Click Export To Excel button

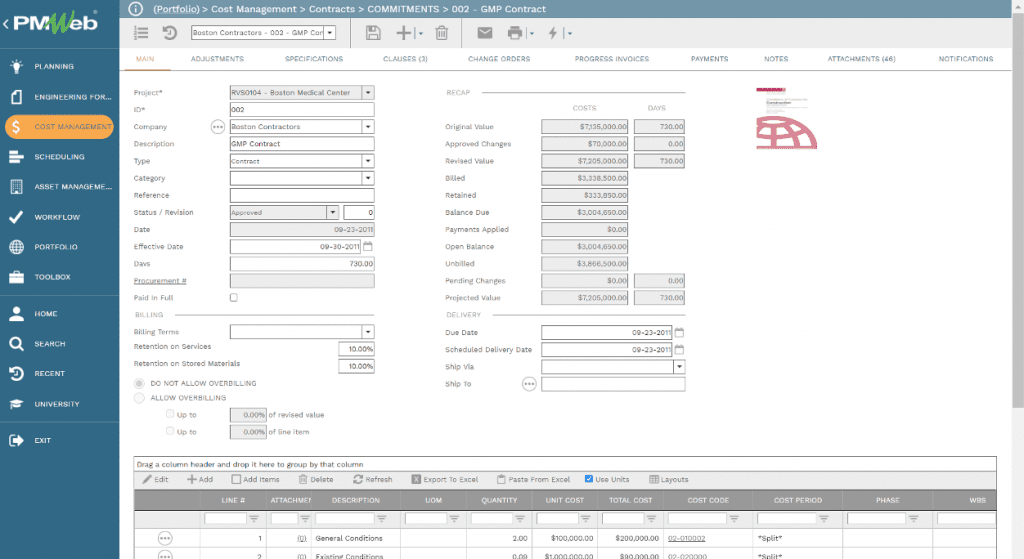pos(445,479)
